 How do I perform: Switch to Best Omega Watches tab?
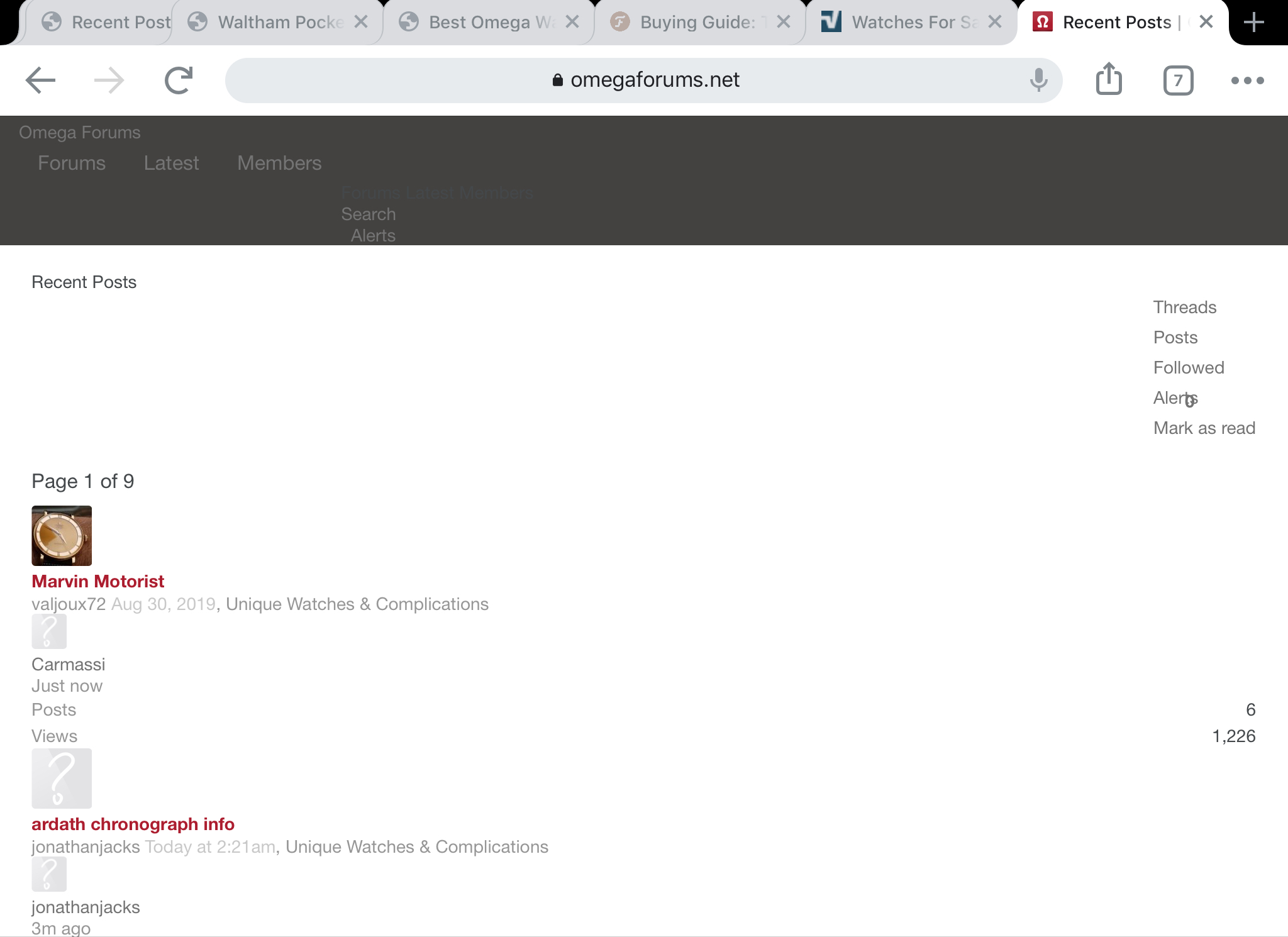(x=481, y=23)
